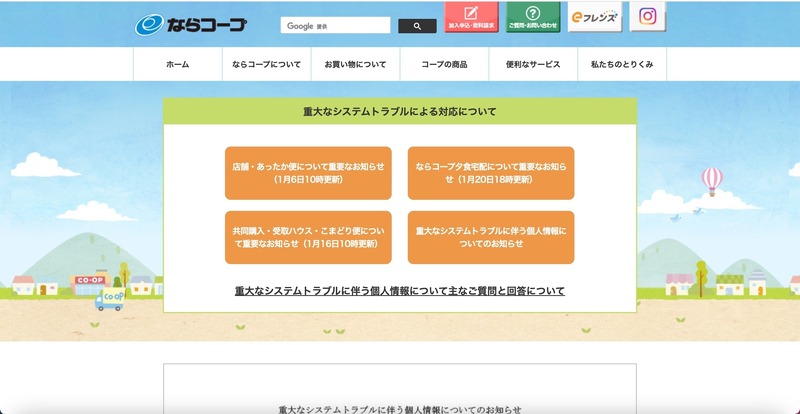This screenshot has height=414, width=800.
Task: Expand the コープの商品 menu
Action: click(444, 64)
